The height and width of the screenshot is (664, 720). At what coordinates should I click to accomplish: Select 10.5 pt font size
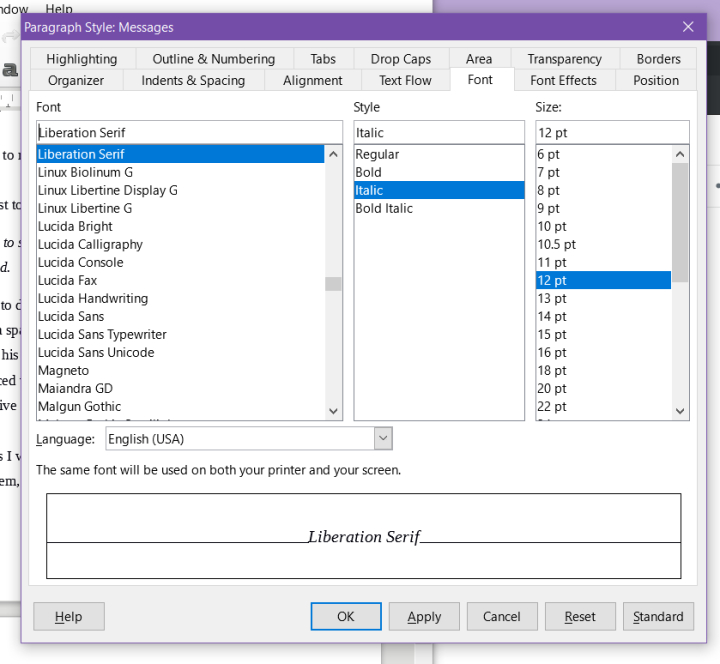tap(603, 244)
